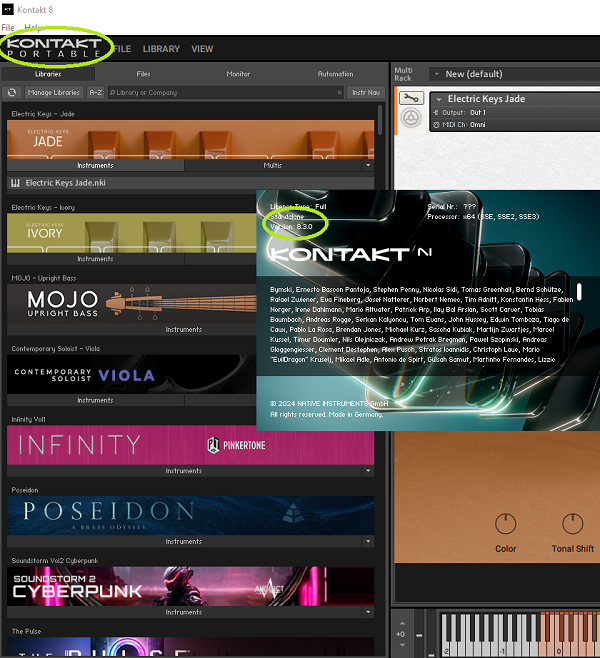Switch to the Files tab
Screen dimensions: 600x658
coord(143,74)
